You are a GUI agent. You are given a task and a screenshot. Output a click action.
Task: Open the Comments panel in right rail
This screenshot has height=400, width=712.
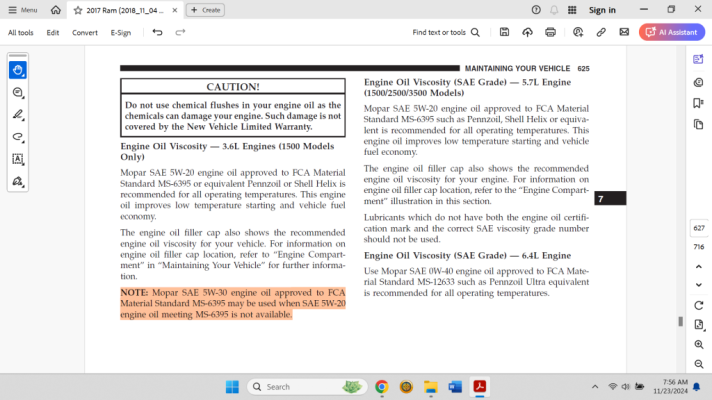698,82
